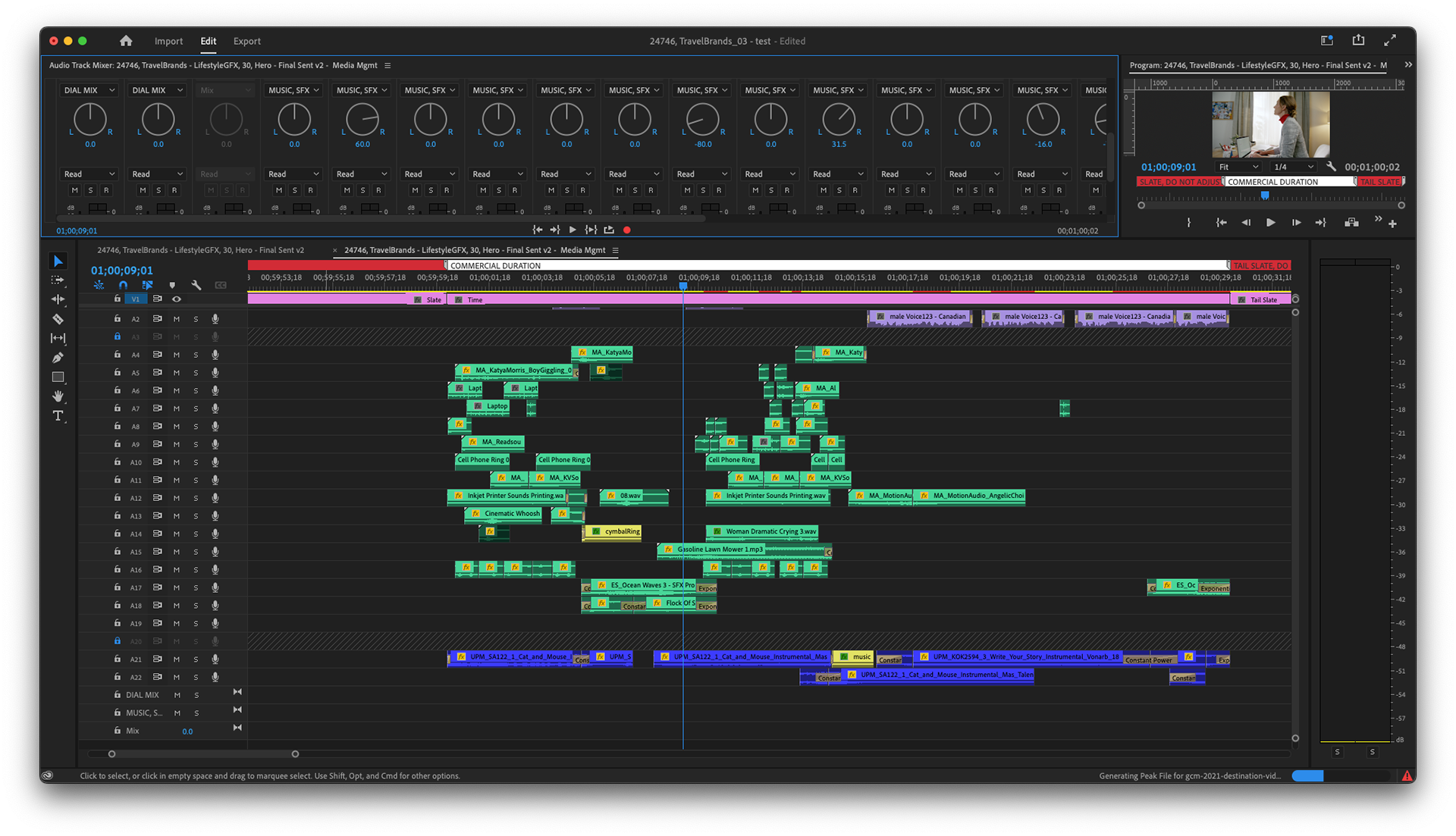Unlock the locked A3 track
1456x836 pixels.
[x=118, y=337]
